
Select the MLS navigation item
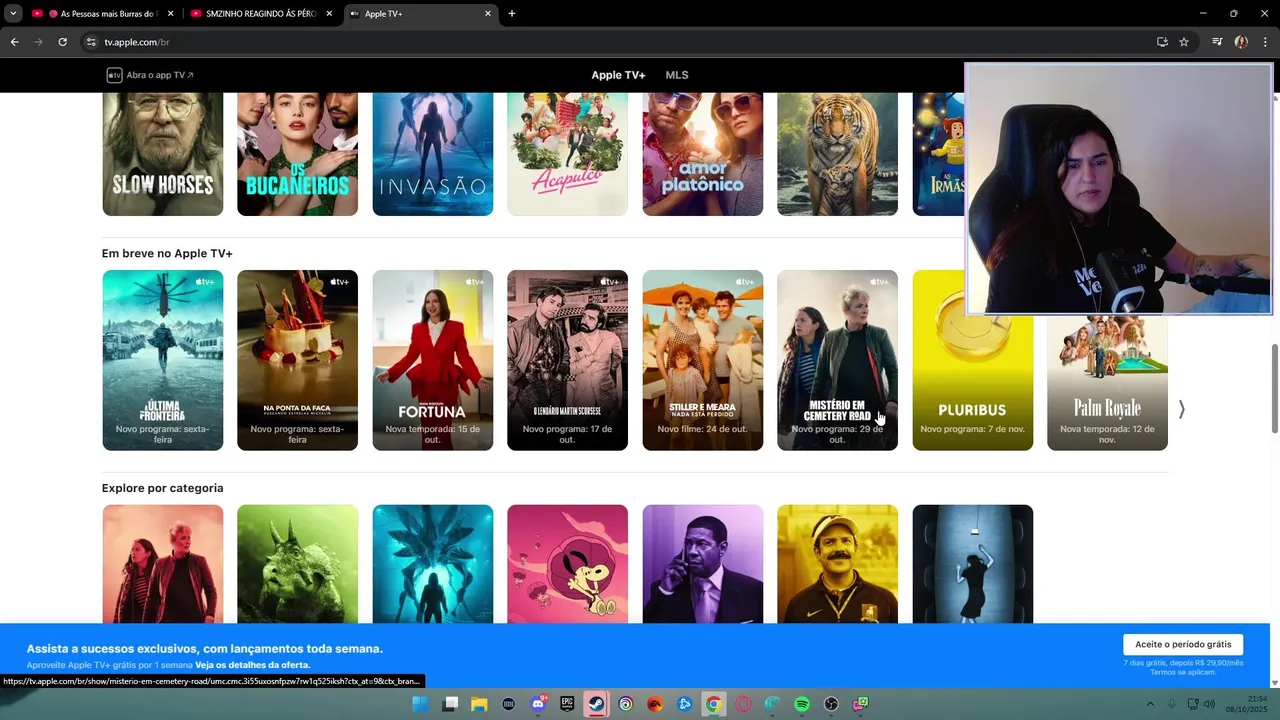pos(677,75)
